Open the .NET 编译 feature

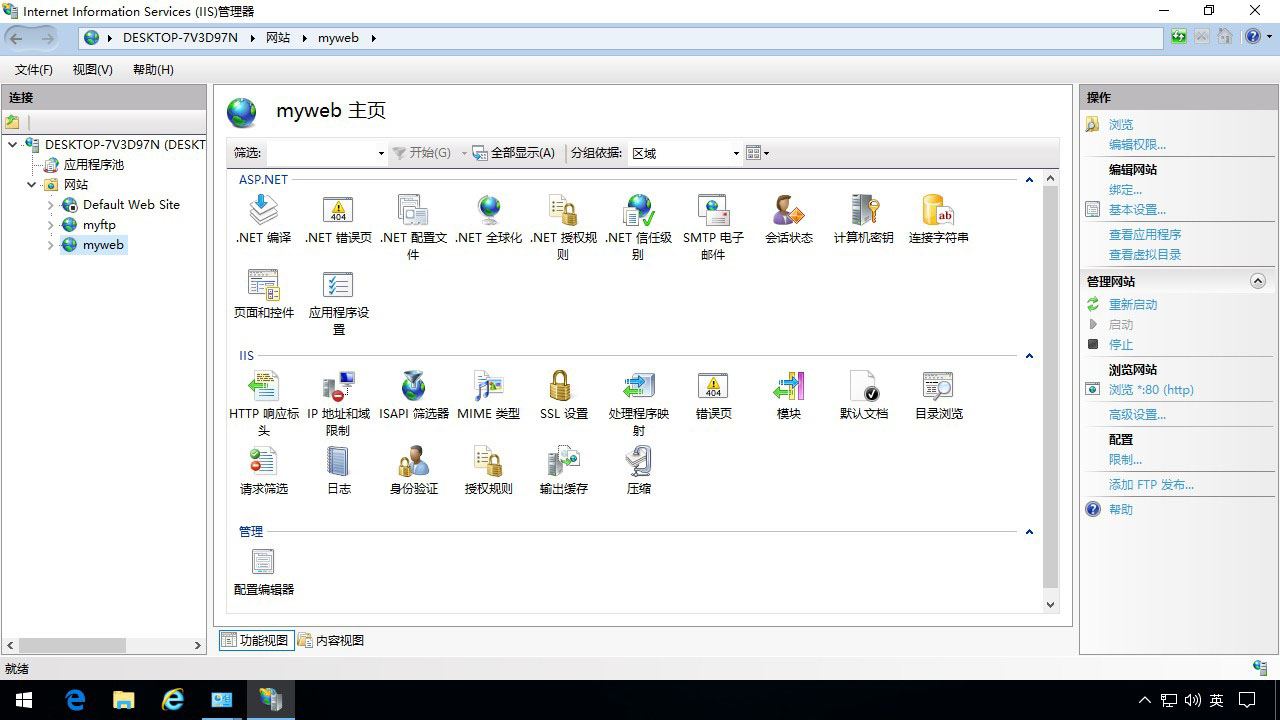[x=263, y=219]
